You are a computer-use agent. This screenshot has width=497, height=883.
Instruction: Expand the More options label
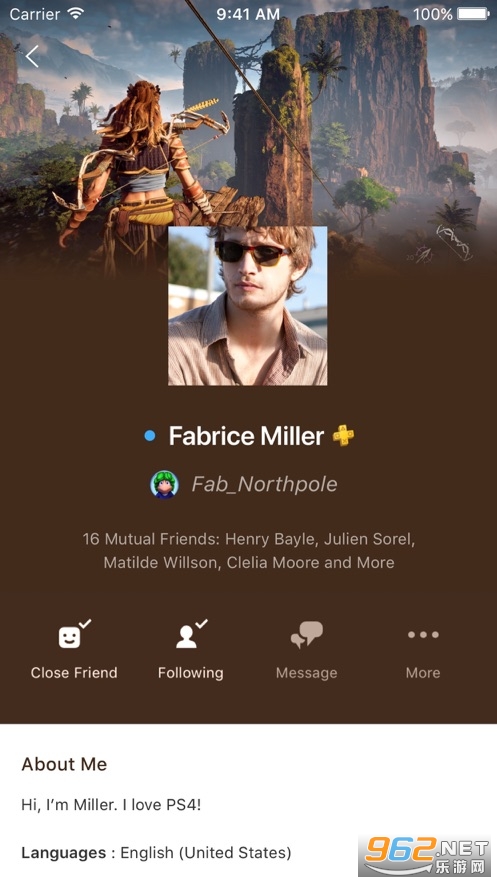[x=423, y=672]
